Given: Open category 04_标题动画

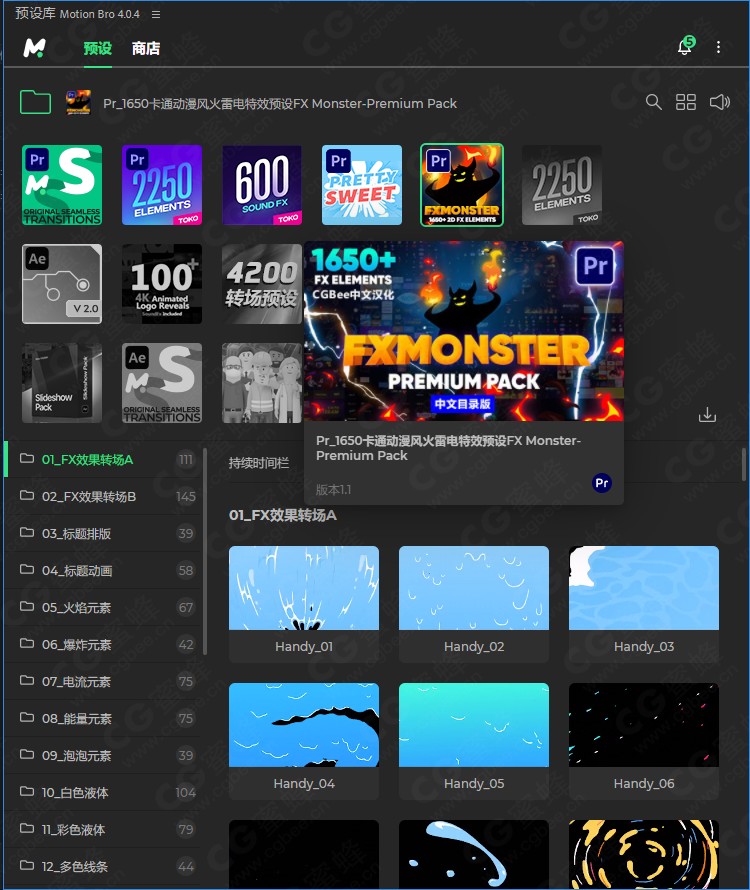Looking at the screenshot, I should (x=103, y=570).
